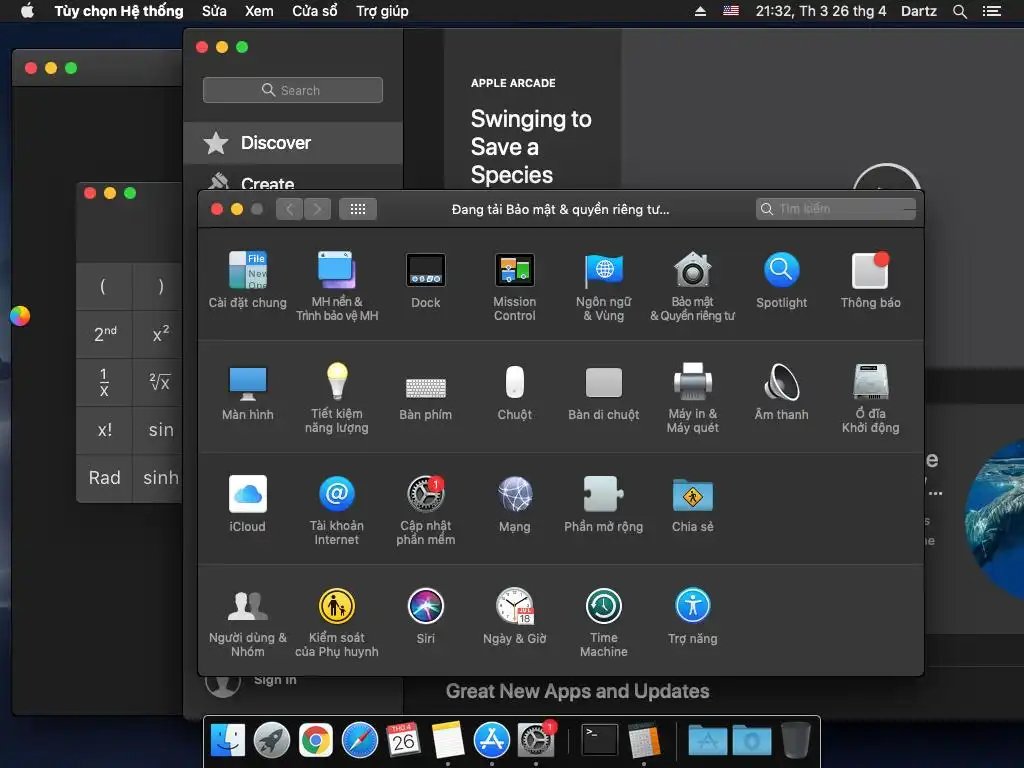
Task: Open Bảo mật & Quyền riêng tư
Action: pos(692,285)
